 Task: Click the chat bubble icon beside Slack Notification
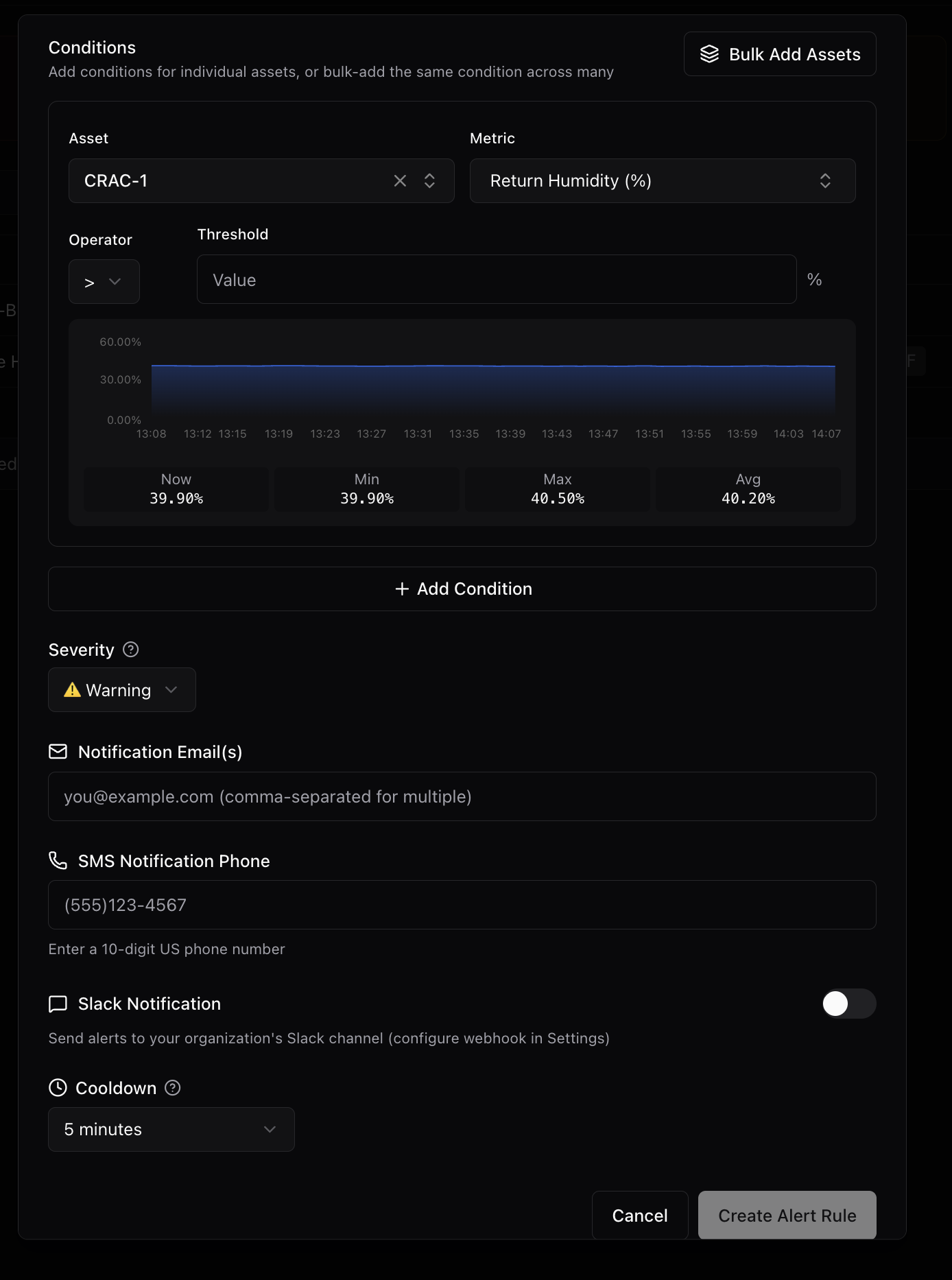click(x=58, y=1004)
